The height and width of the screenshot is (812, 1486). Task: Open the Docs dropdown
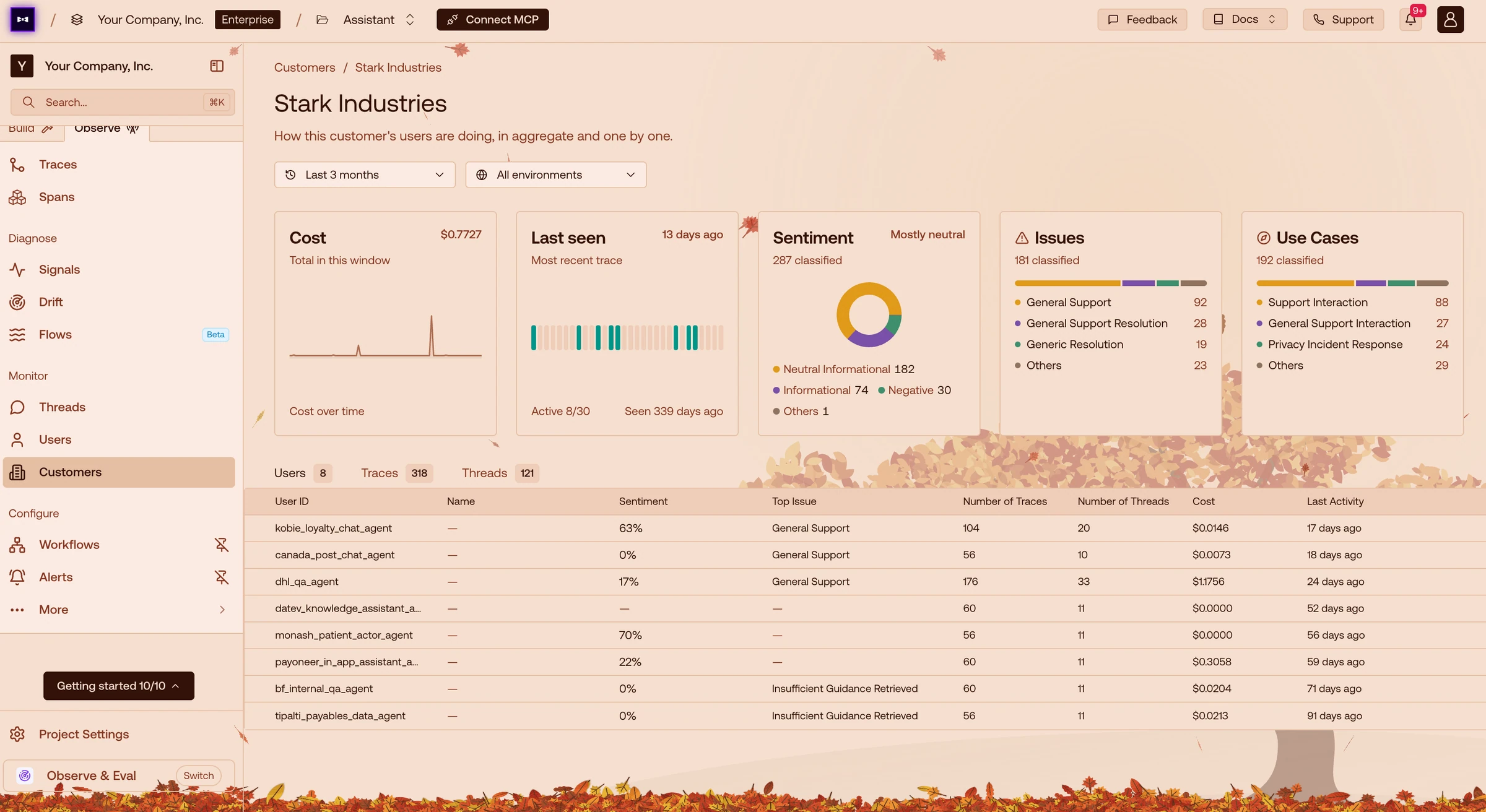pyautogui.click(x=1245, y=19)
